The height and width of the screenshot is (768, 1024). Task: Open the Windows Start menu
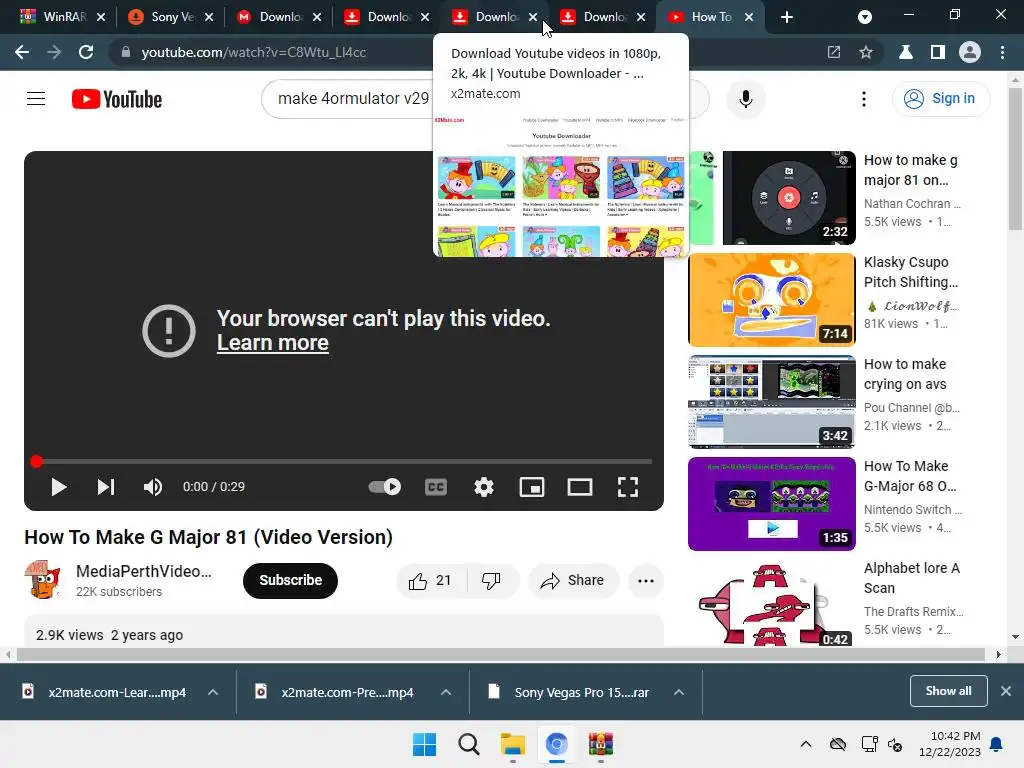pos(424,744)
